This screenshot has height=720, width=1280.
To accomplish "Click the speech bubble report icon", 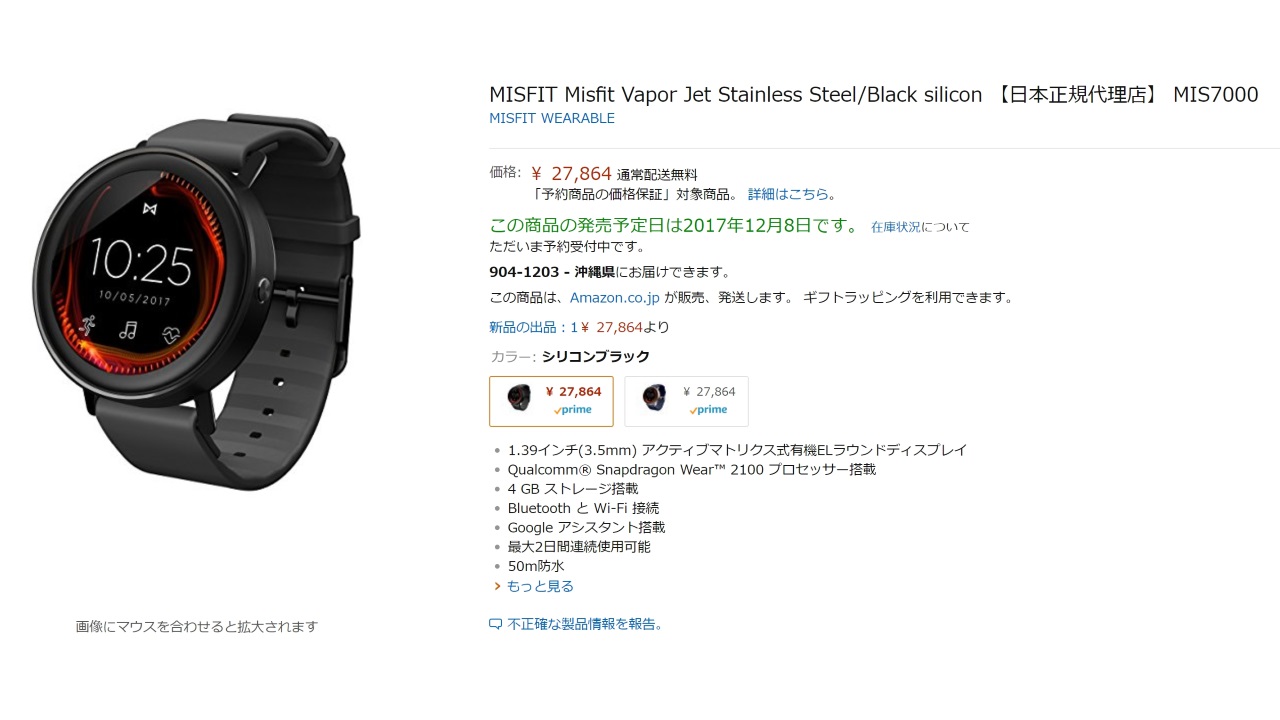I will (495, 624).
